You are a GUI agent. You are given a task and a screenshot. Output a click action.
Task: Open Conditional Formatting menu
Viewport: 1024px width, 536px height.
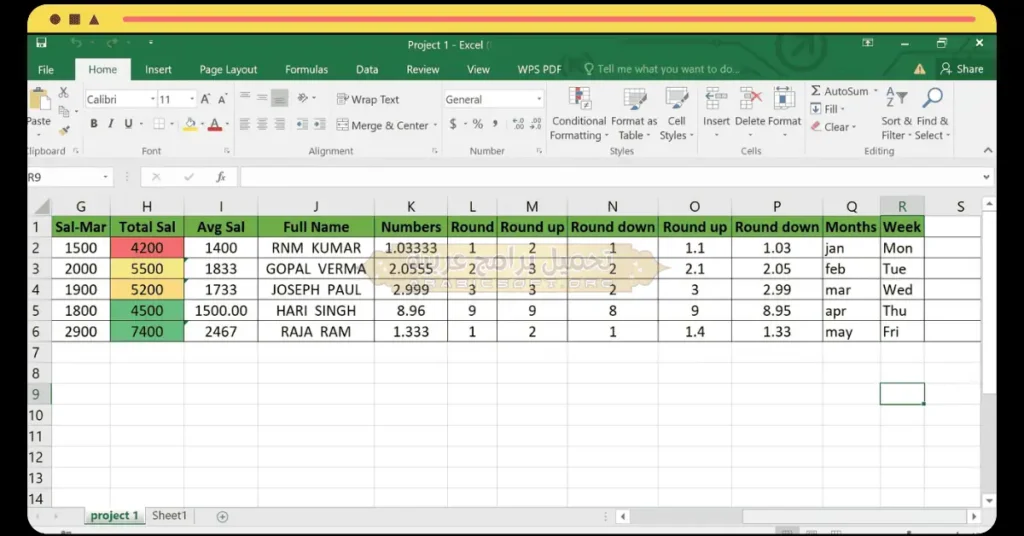(579, 114)
